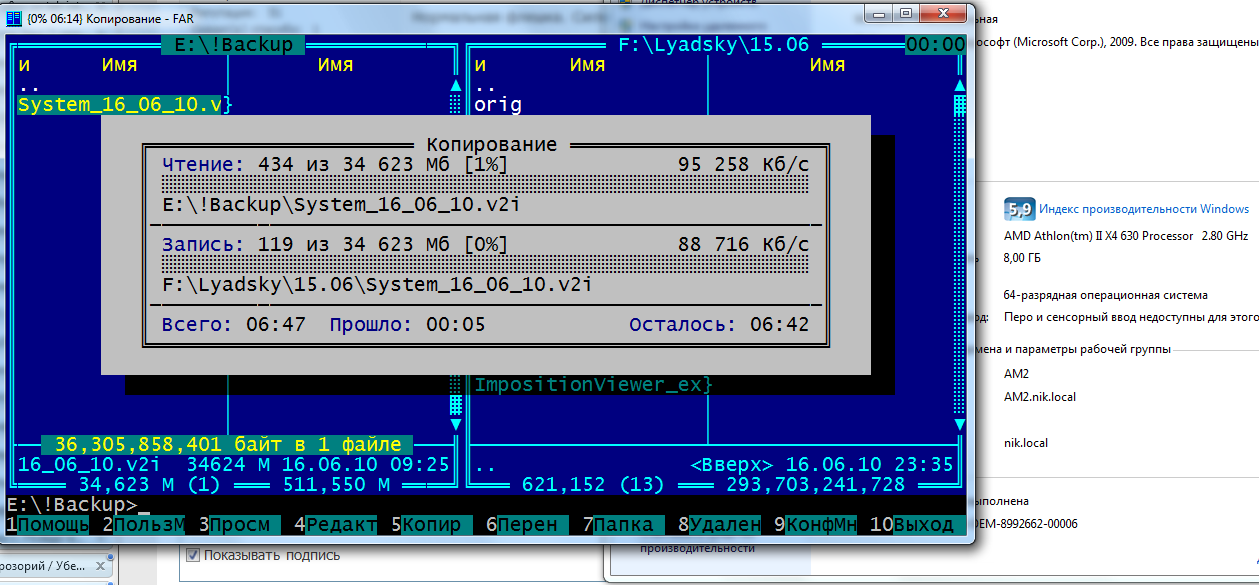Click the FAR window title bar icon
Screen dimensions: 1259x585
click(x=15, y=18)
